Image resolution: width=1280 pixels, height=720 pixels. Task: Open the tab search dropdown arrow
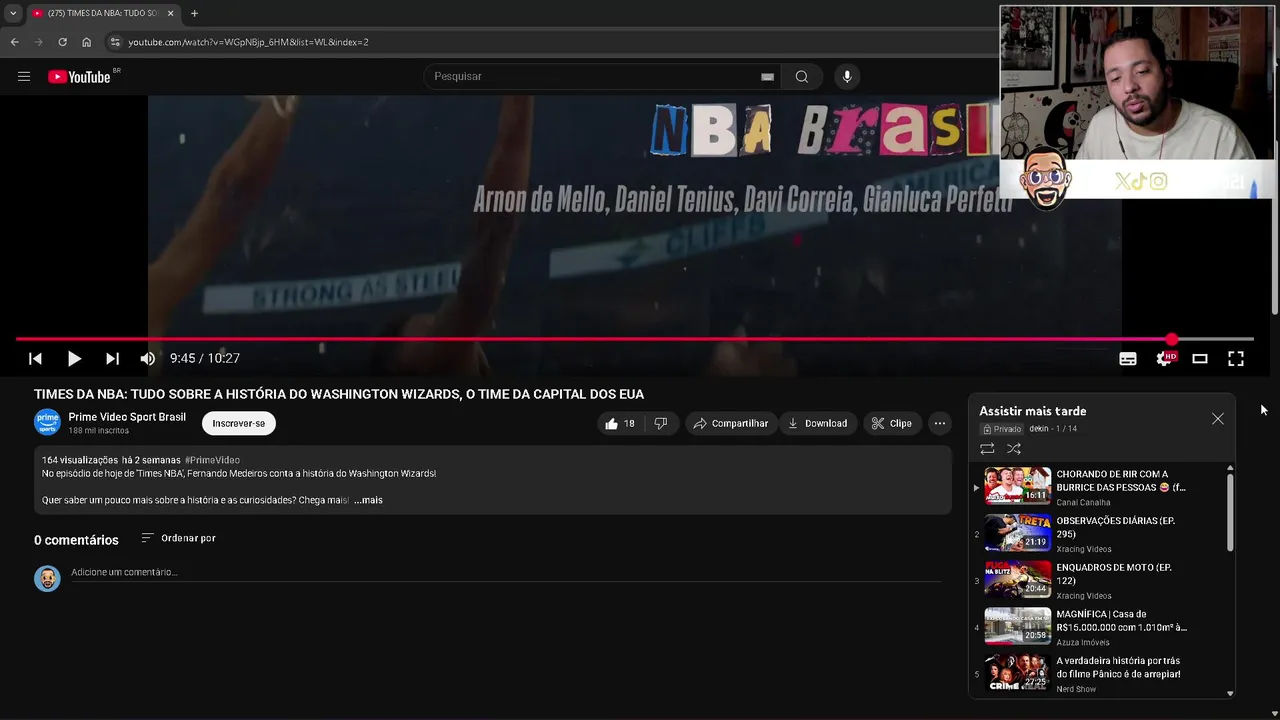13,13
